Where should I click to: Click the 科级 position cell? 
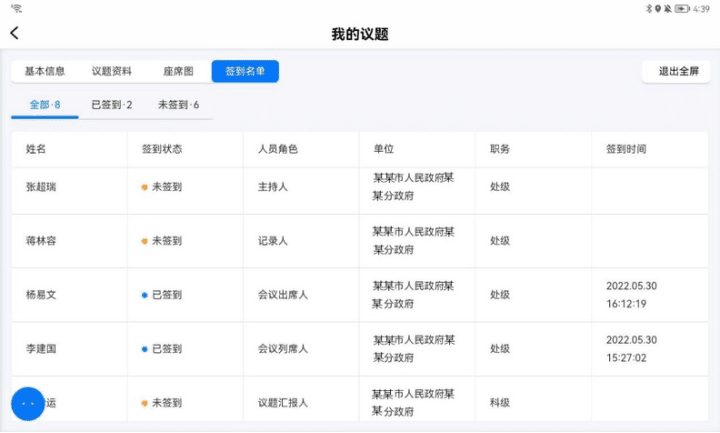point(500,403)
